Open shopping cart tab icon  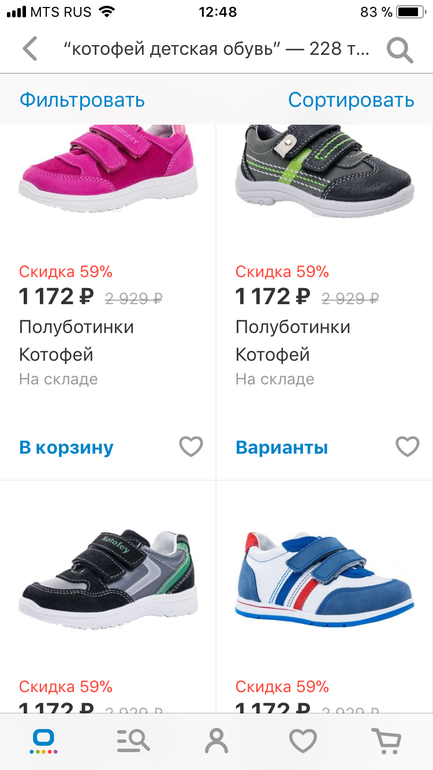click(386, 741)
